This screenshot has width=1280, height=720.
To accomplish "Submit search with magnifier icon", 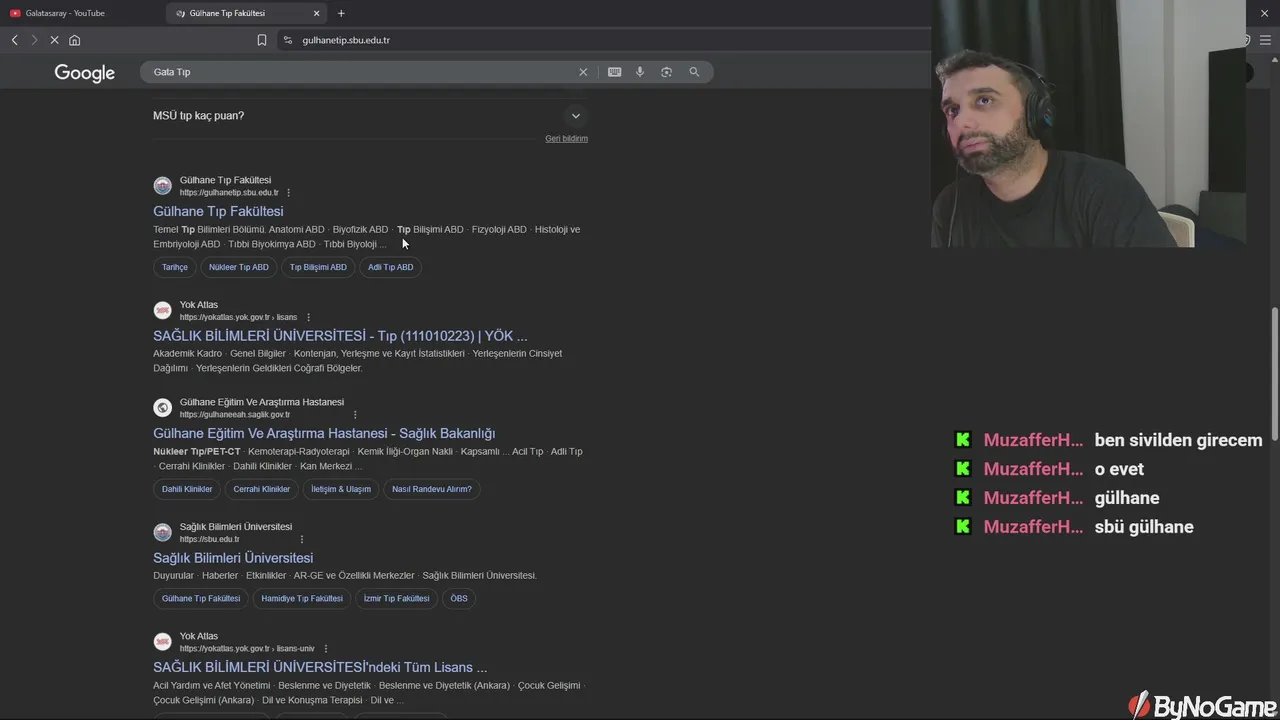I will click(x=694, y=72).
